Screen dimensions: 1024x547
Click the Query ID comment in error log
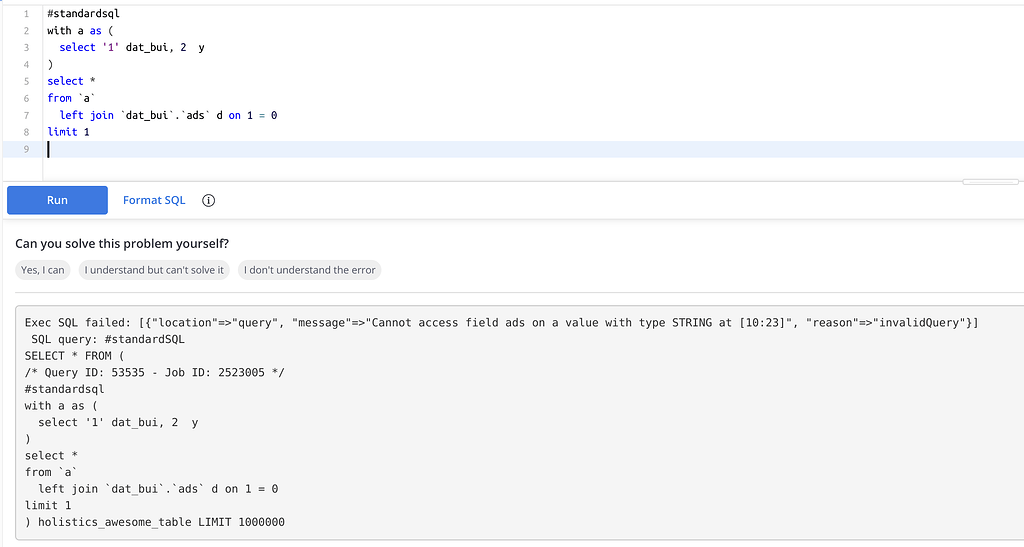tap(155, 373)
